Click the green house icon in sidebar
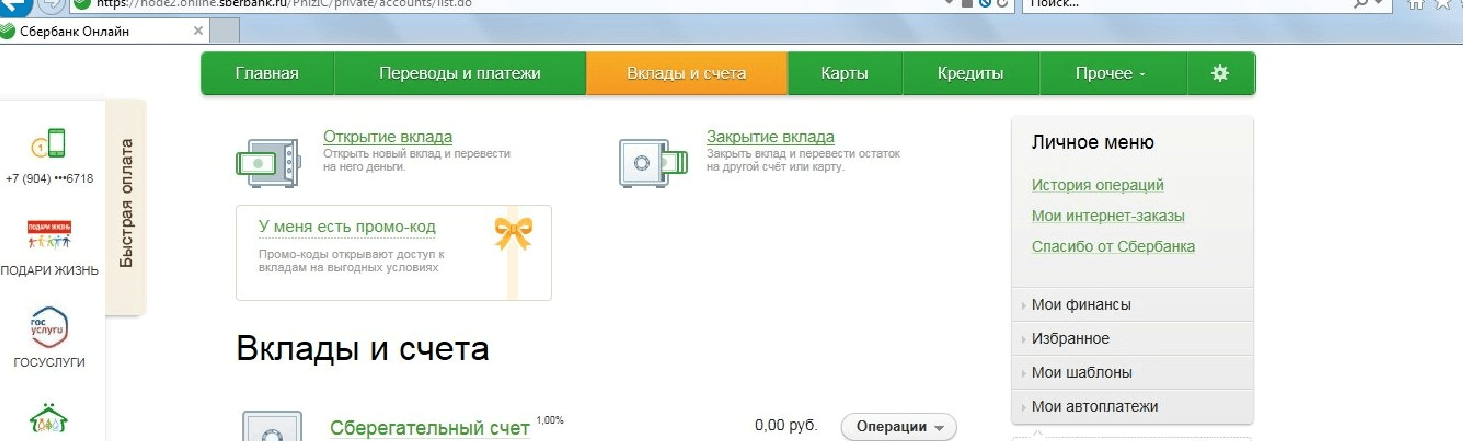The height and width of the screenshot is (441, 1463). click(49, 420)
